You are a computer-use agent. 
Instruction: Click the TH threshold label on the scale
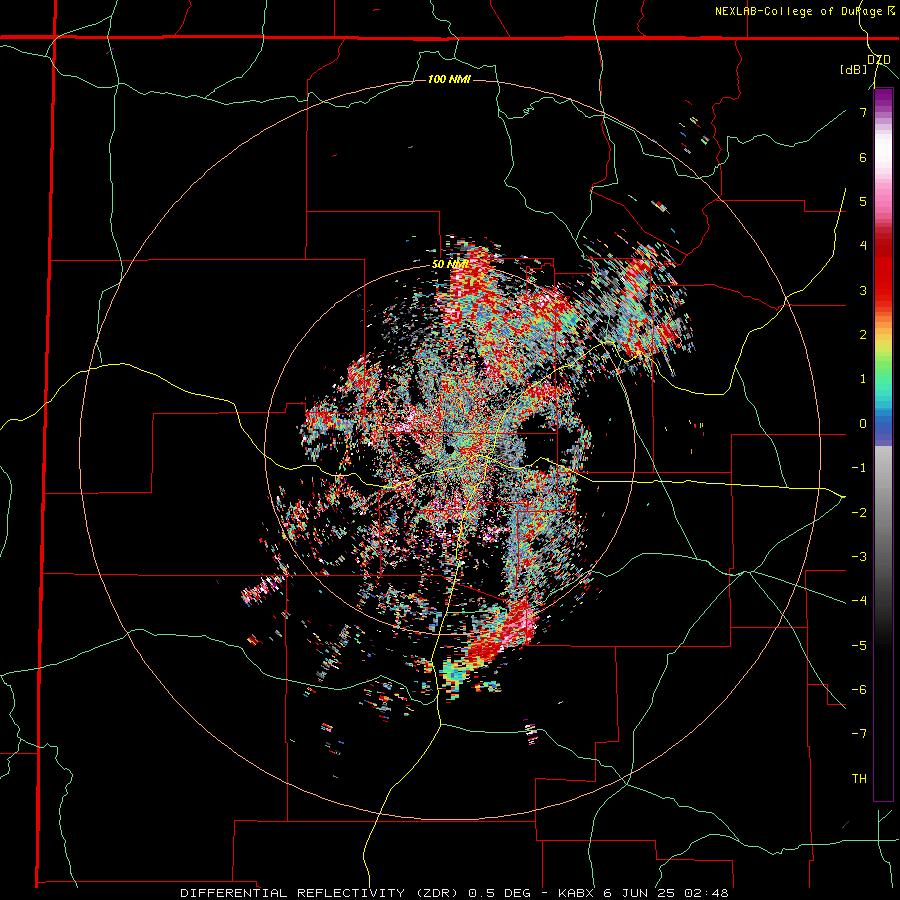[859, 779]
